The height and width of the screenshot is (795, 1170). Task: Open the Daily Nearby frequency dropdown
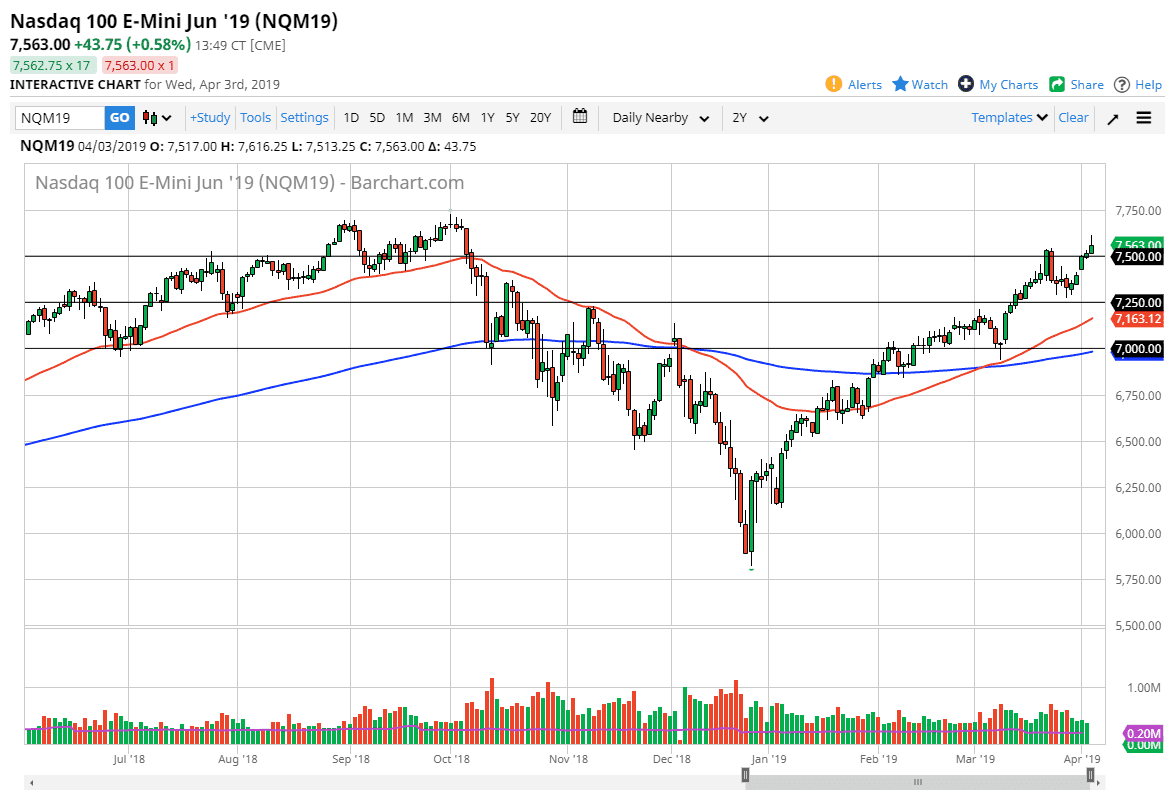coord(655,117)
